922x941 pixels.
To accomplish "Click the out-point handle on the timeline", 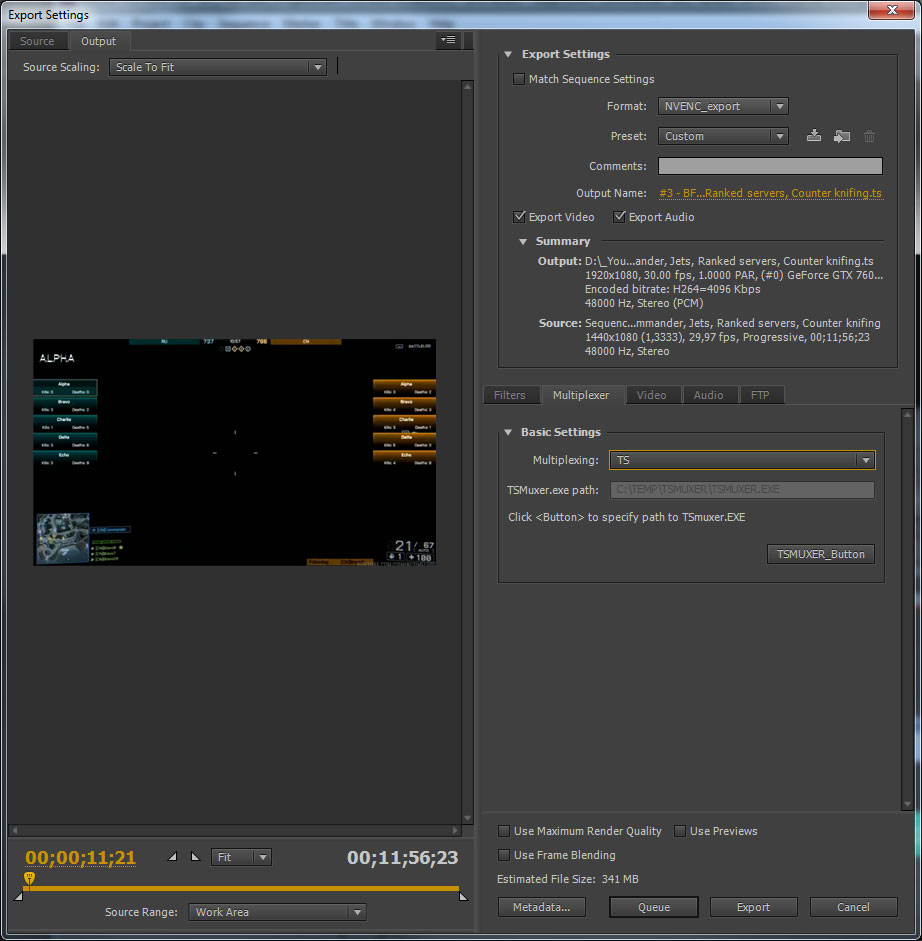I will [463, 896].
